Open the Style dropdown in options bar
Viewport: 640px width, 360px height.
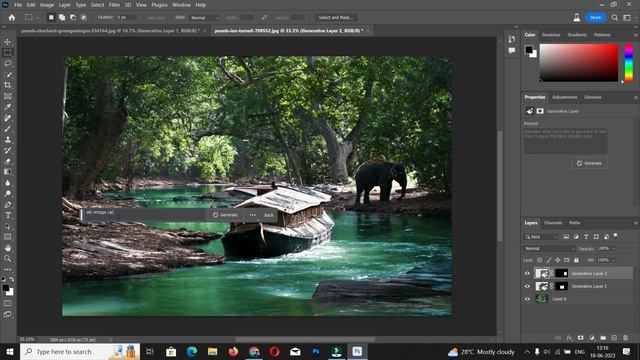(x=204, y=18)
